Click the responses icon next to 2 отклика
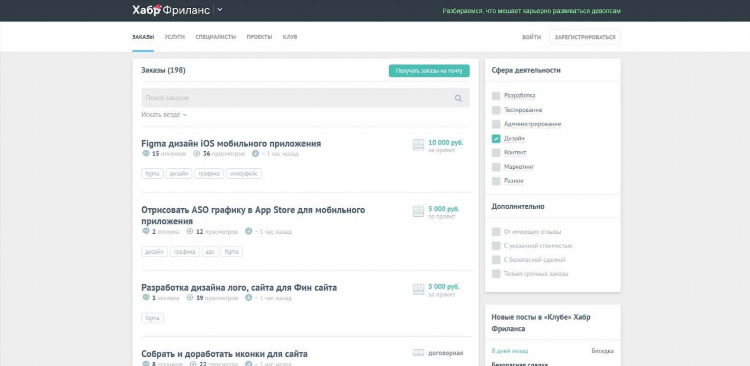The image size is (750, 366). click(146, 232)
